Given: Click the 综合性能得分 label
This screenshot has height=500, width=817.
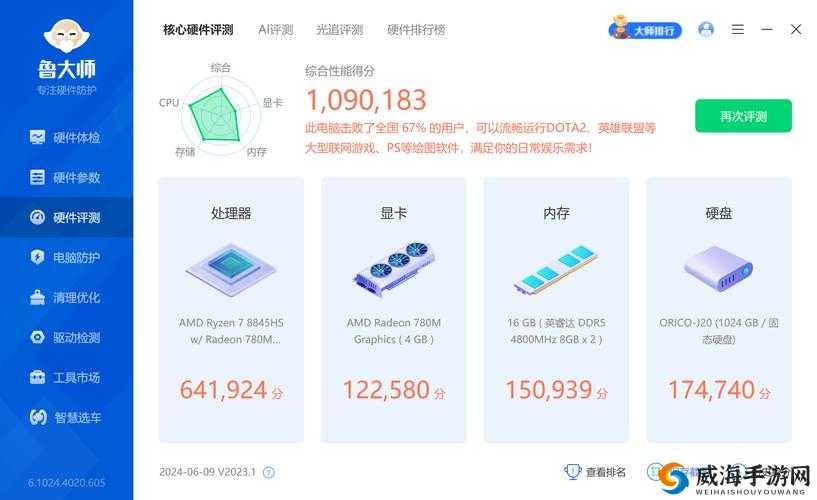Looking at the screenshot, I should (x=340, y=71).
